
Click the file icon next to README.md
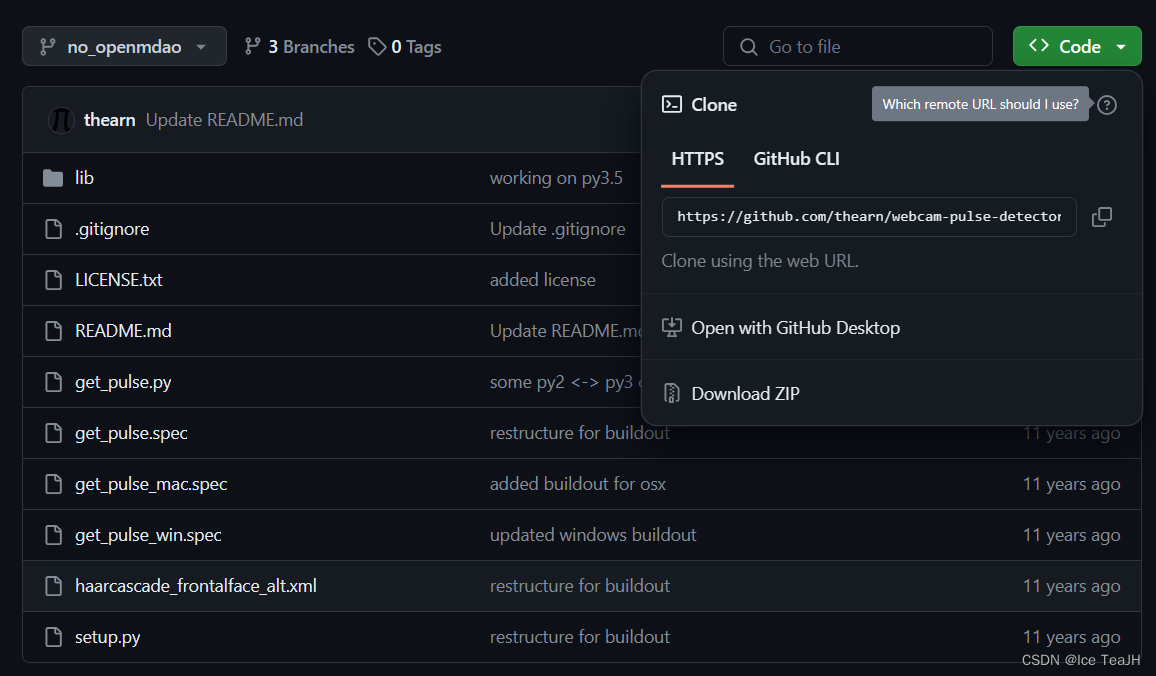53,330
